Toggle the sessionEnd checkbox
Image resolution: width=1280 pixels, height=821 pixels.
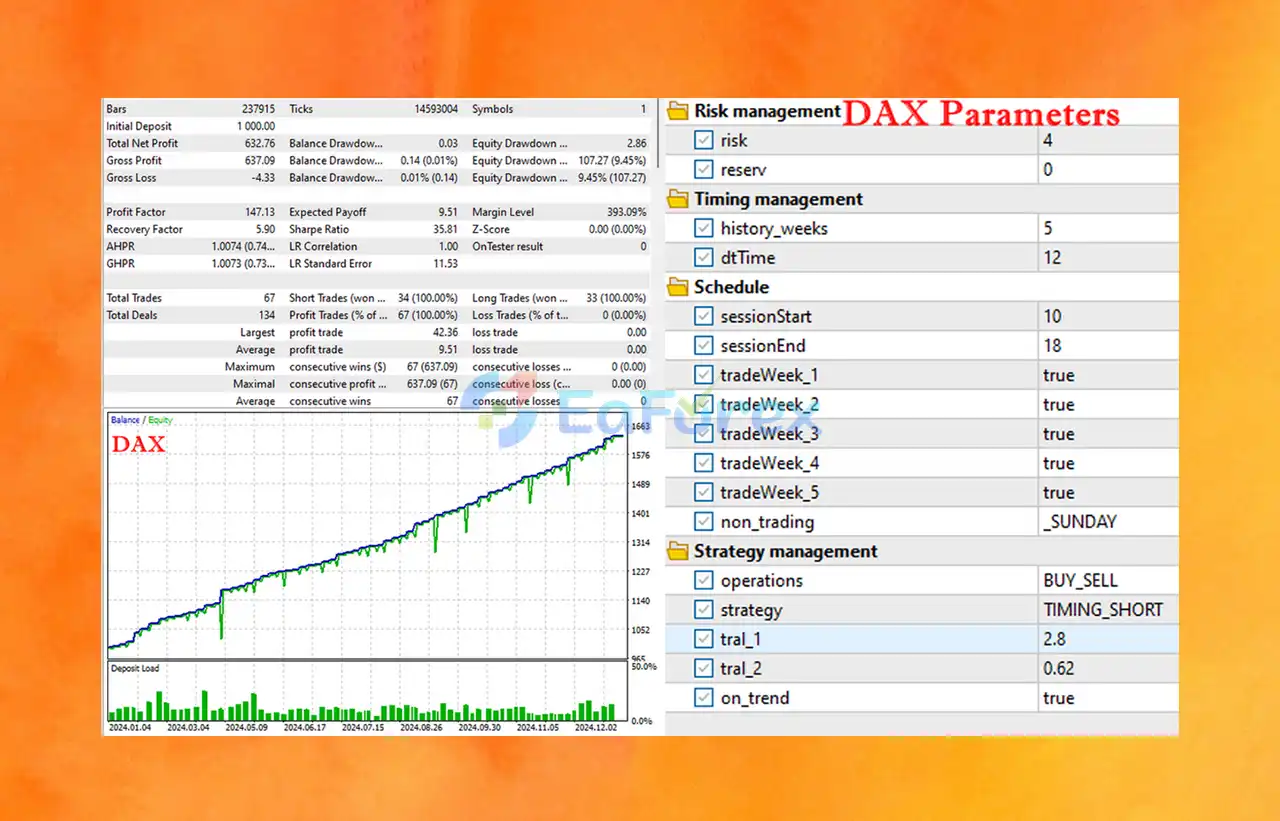tap(704, 346)
